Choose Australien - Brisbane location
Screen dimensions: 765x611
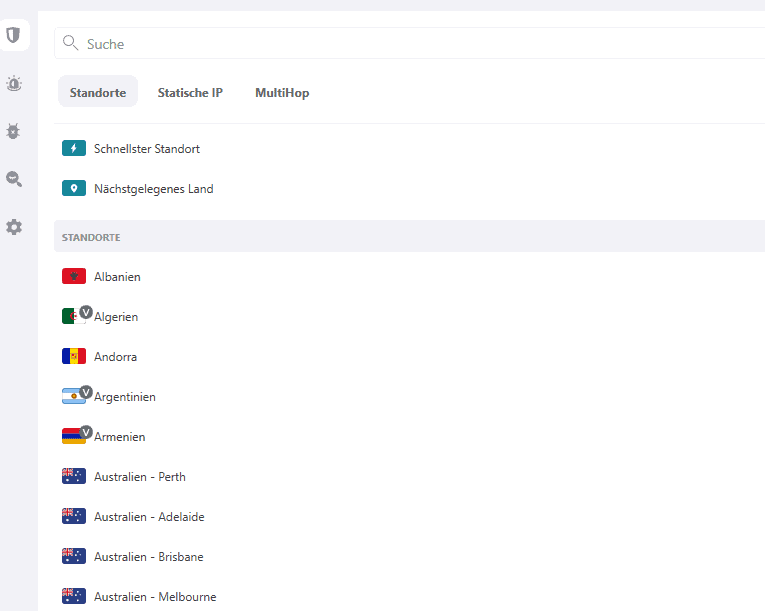pyautogui.click(x=409, y=557)
